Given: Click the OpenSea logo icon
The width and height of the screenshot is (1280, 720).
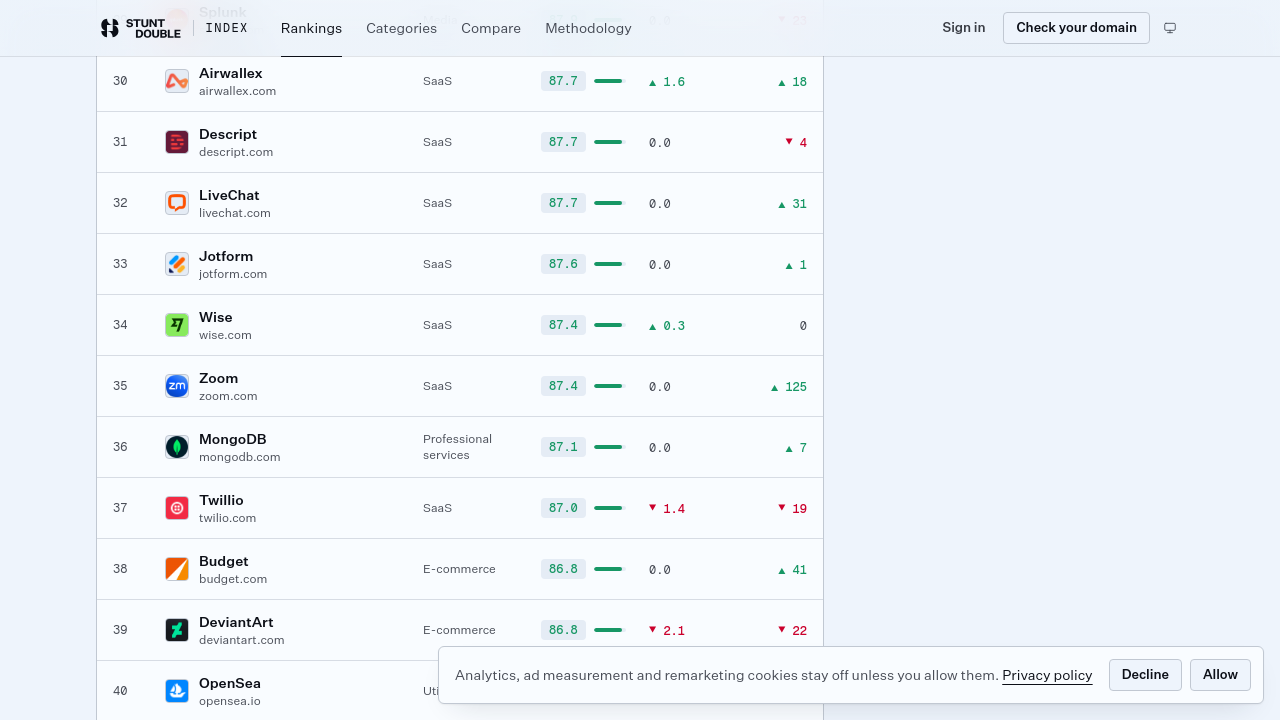Looking at the screenshot, I should (x=177, y=691).
